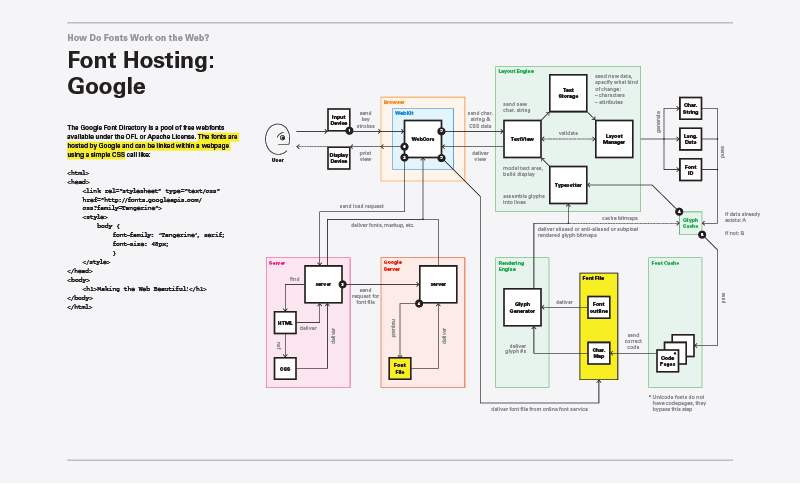Click the 'font-family: Tangerine, serif' code line
The height and width of the screenshot is (484, 800).
[168, 235]
